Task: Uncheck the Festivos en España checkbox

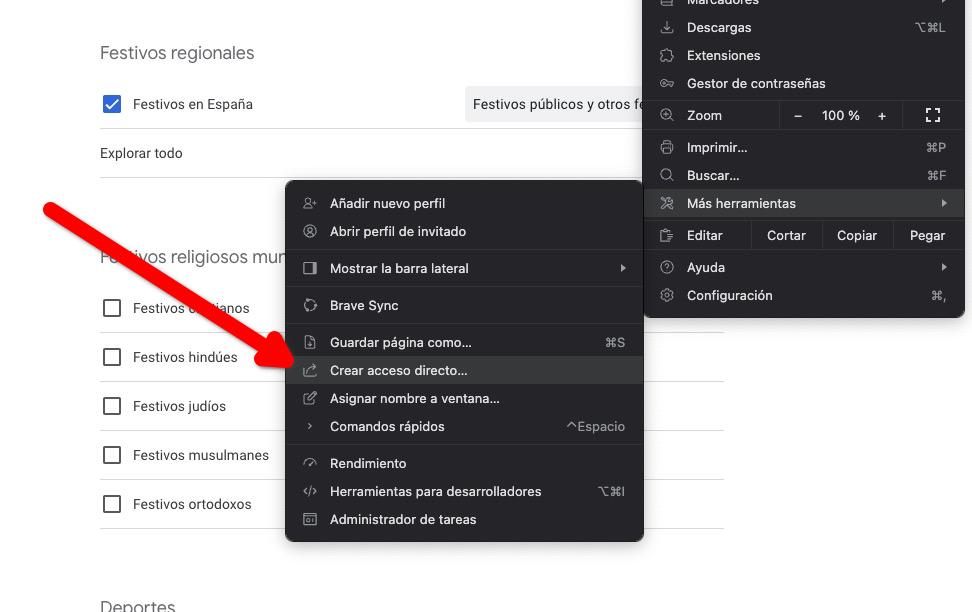Action: (x=112, y=104)
